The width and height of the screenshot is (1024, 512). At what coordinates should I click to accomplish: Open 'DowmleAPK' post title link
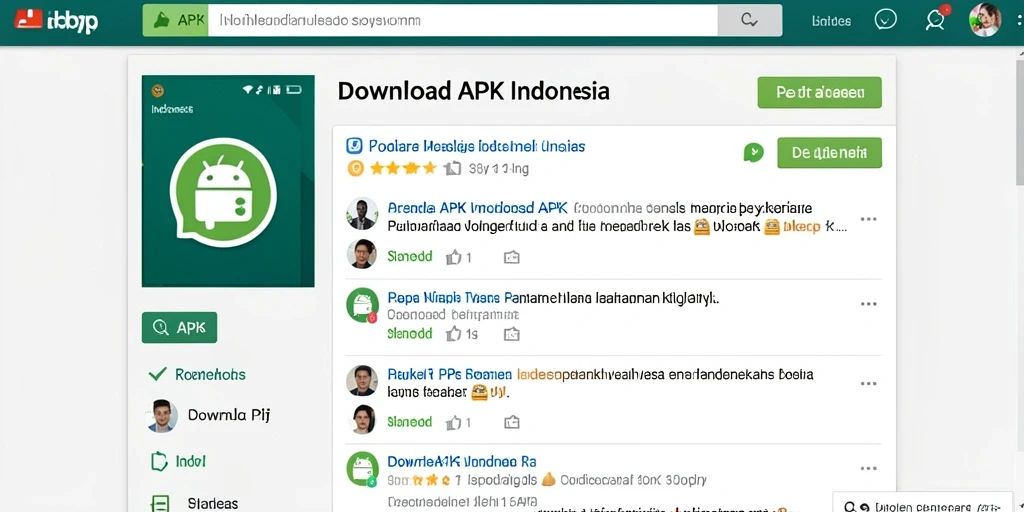(x=462, y=462)
